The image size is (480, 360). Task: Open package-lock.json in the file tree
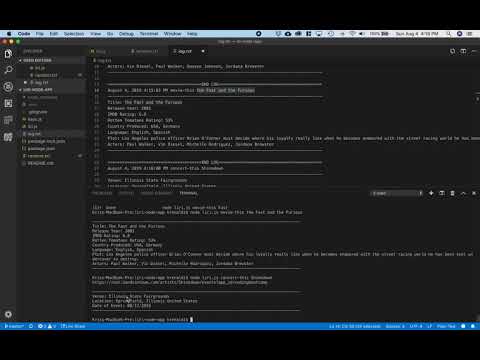point(46,141)
